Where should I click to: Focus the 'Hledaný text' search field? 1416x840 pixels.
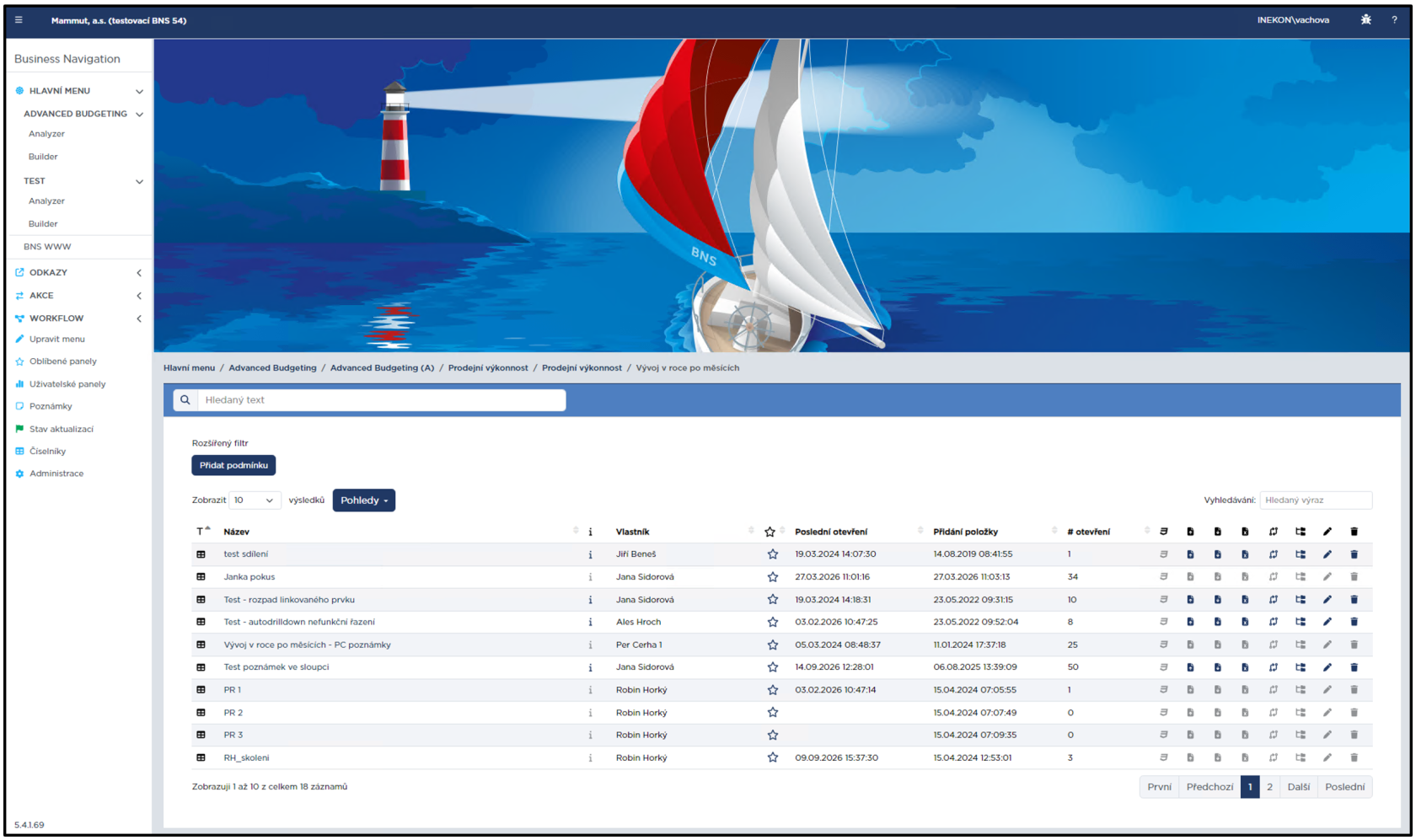382,400
